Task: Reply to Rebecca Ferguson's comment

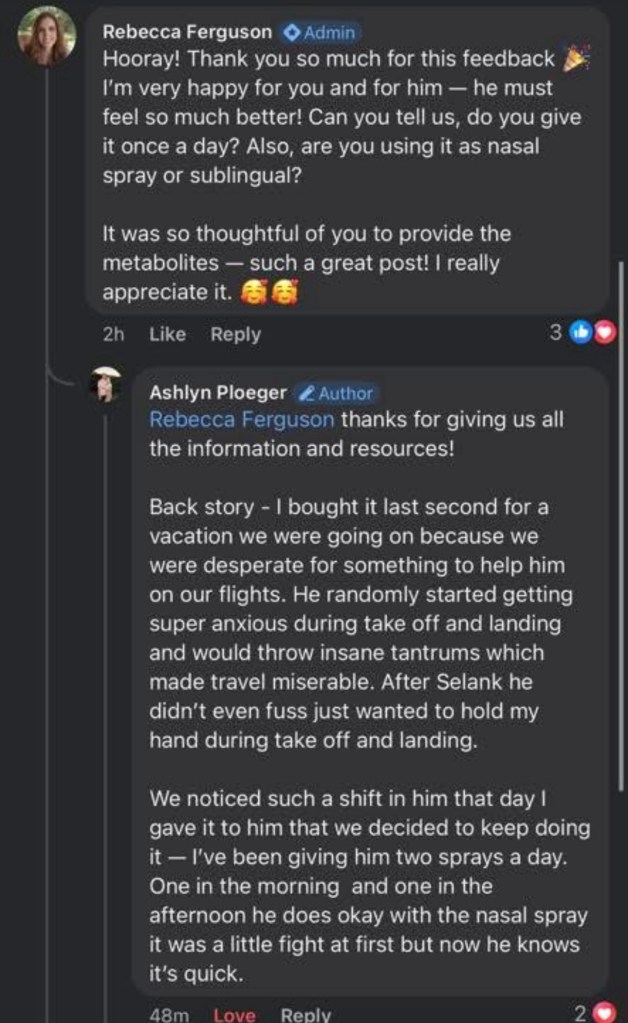Action: click(235, 335)
